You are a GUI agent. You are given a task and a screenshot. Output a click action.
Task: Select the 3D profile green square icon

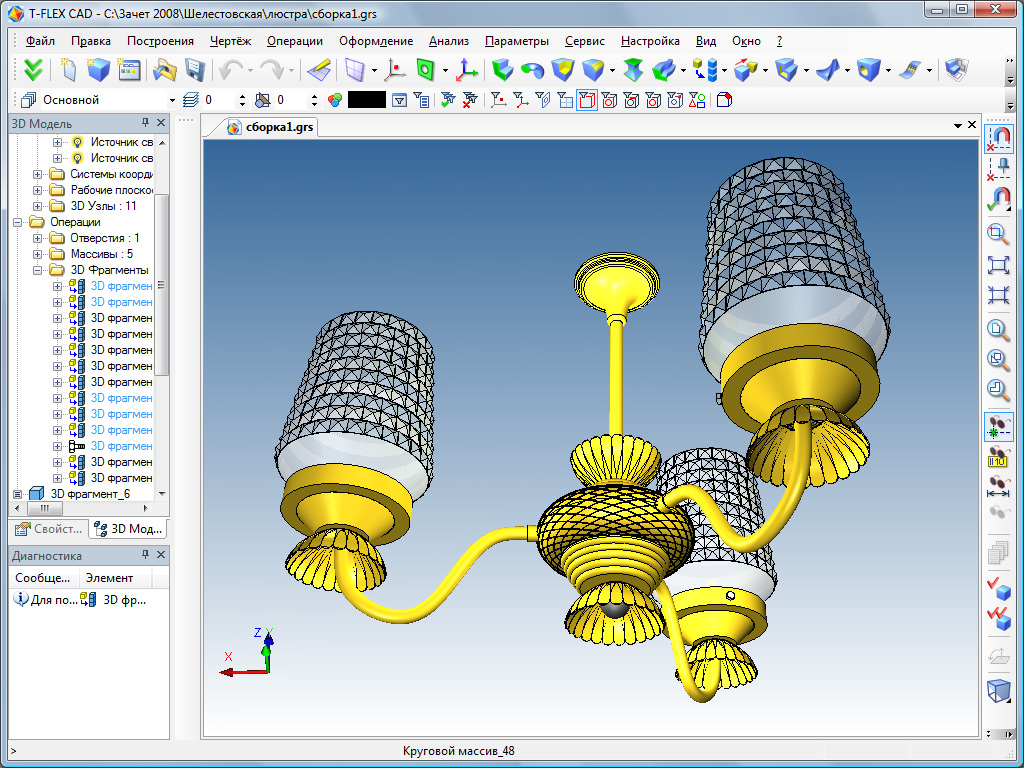click(x=426, y=69)
